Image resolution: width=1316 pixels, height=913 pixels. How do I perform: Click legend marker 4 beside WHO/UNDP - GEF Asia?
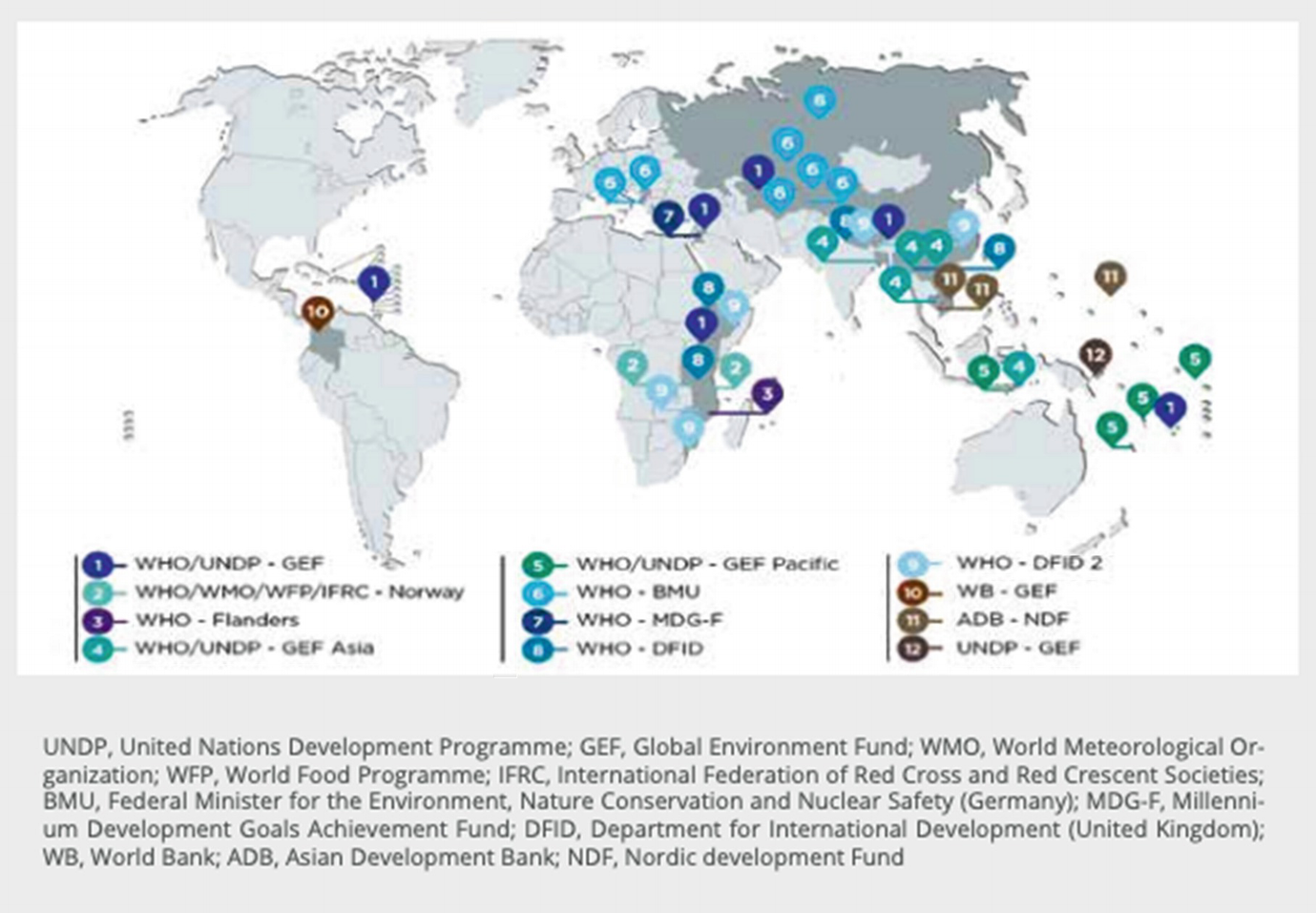click(x=97, y=649)
